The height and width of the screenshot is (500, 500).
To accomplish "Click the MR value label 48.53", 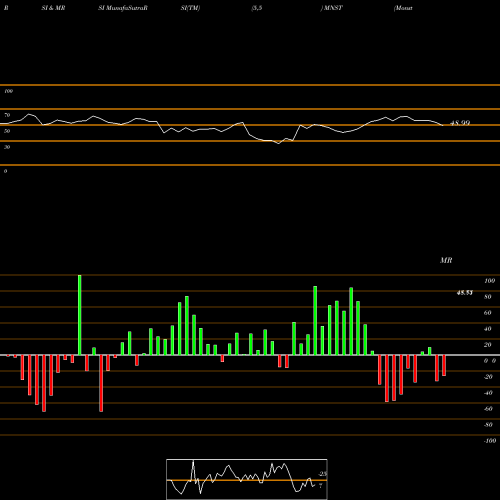I will [x=465, y=293].
